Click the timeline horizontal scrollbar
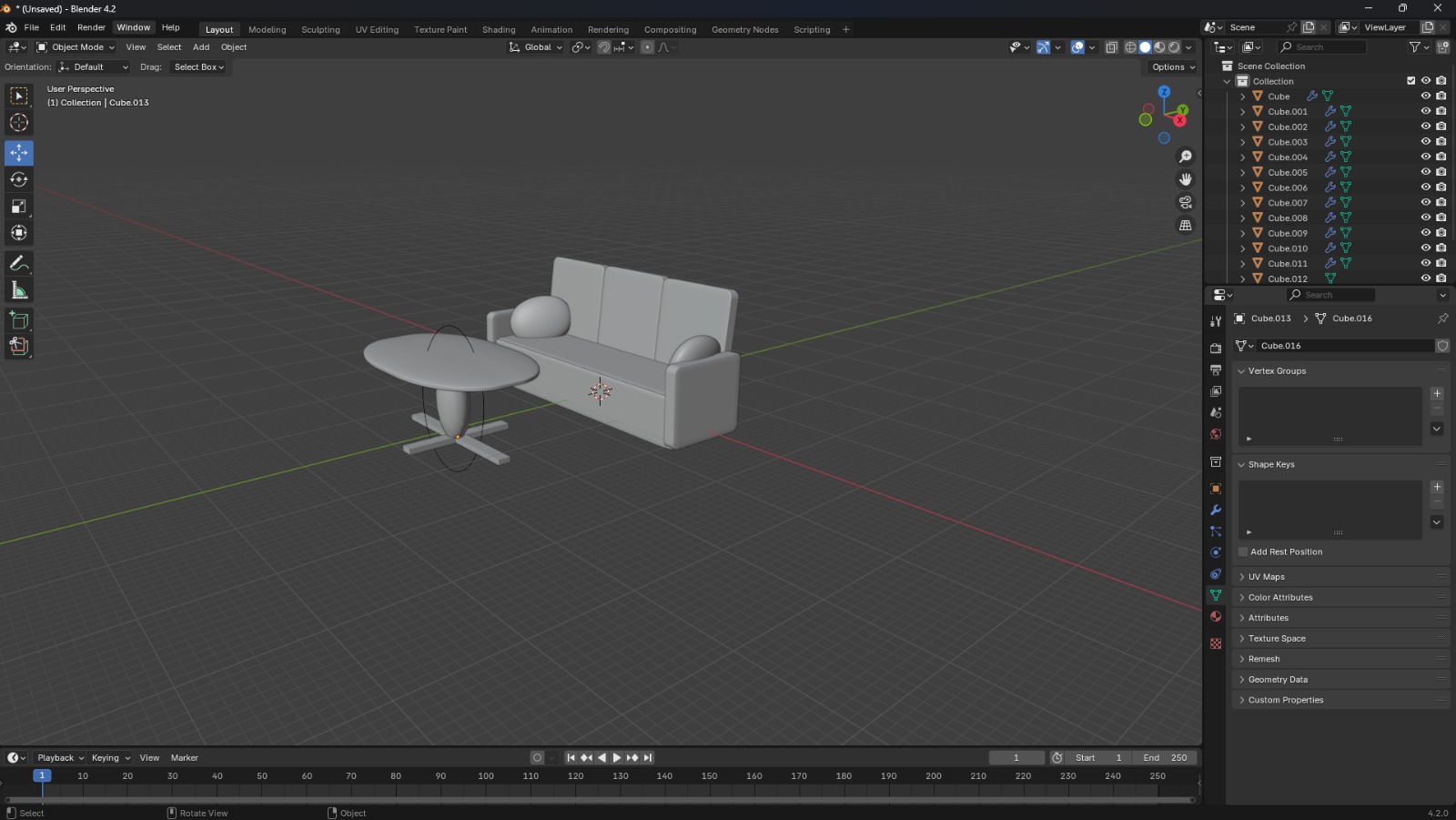 [x=600, y=800]
